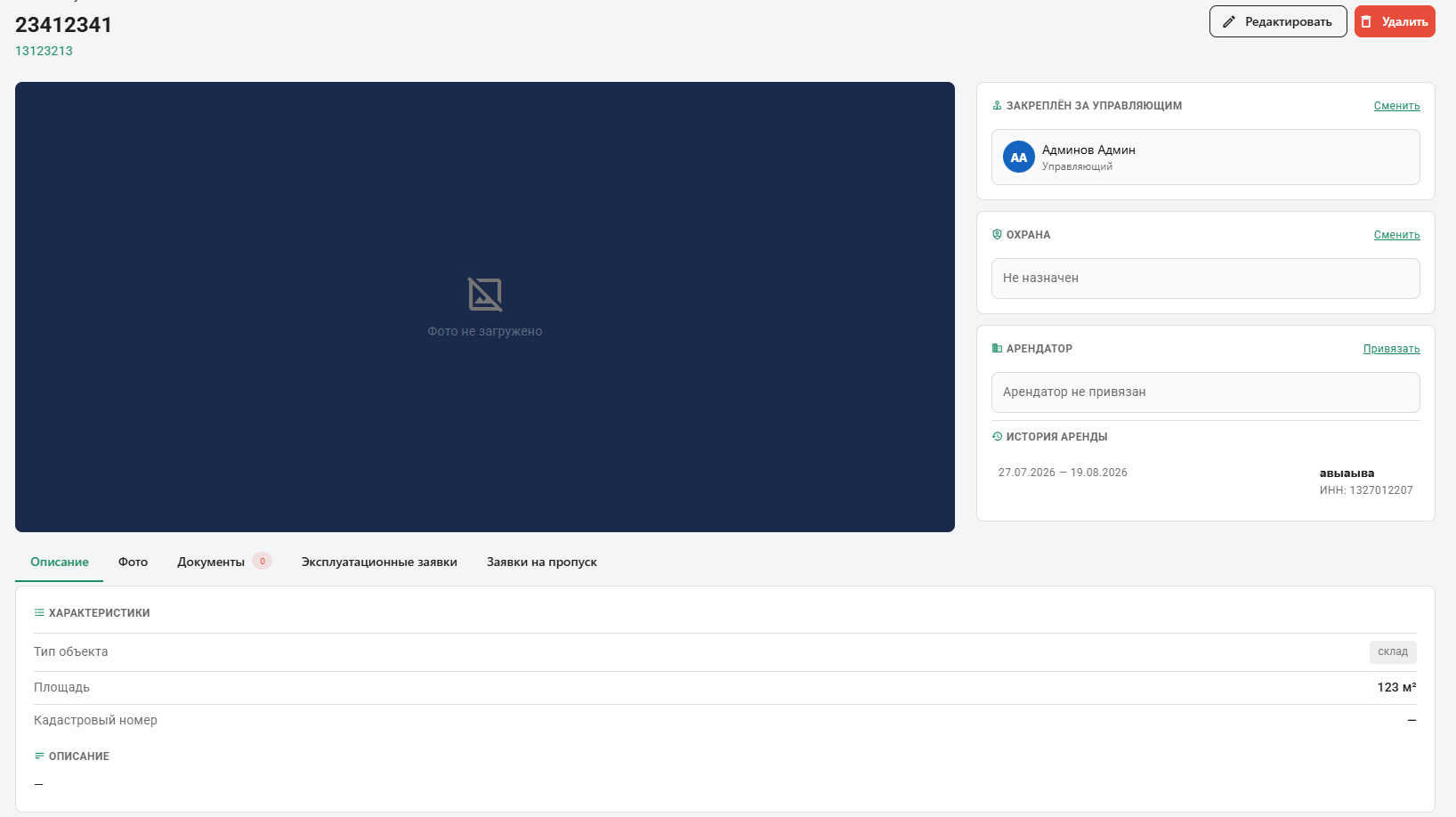Click the lines icon beside ОПИСАНИЕ heading
1456x817 pixels.
pos(39,756)
